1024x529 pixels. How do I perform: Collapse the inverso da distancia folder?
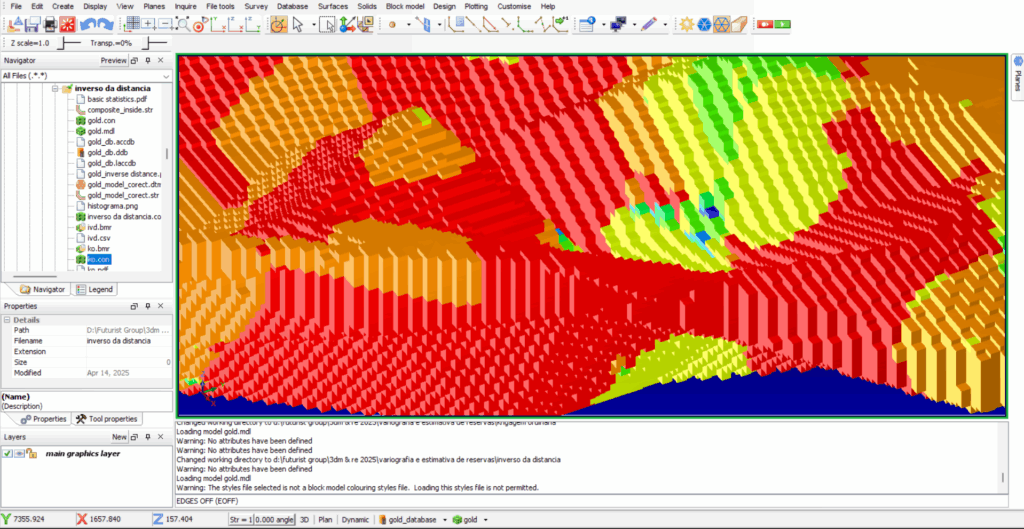(x=56, y=88)
